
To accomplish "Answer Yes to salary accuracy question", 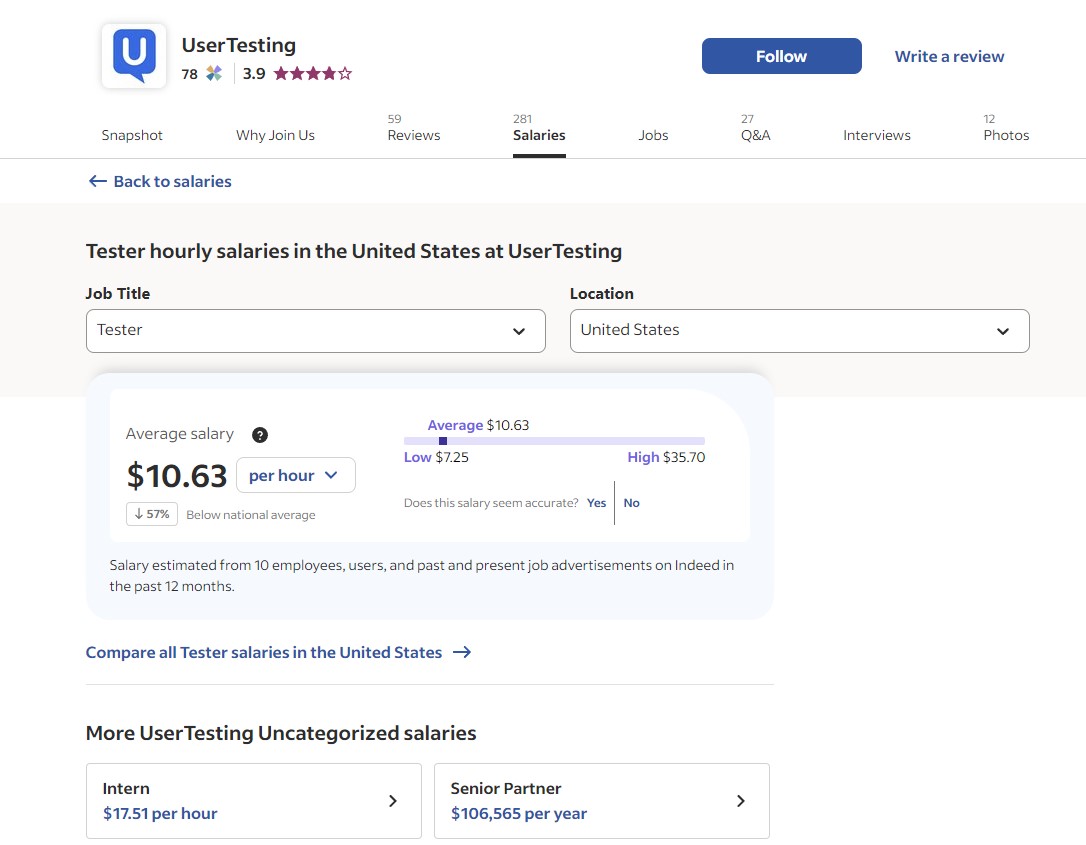I will point(596,503).
